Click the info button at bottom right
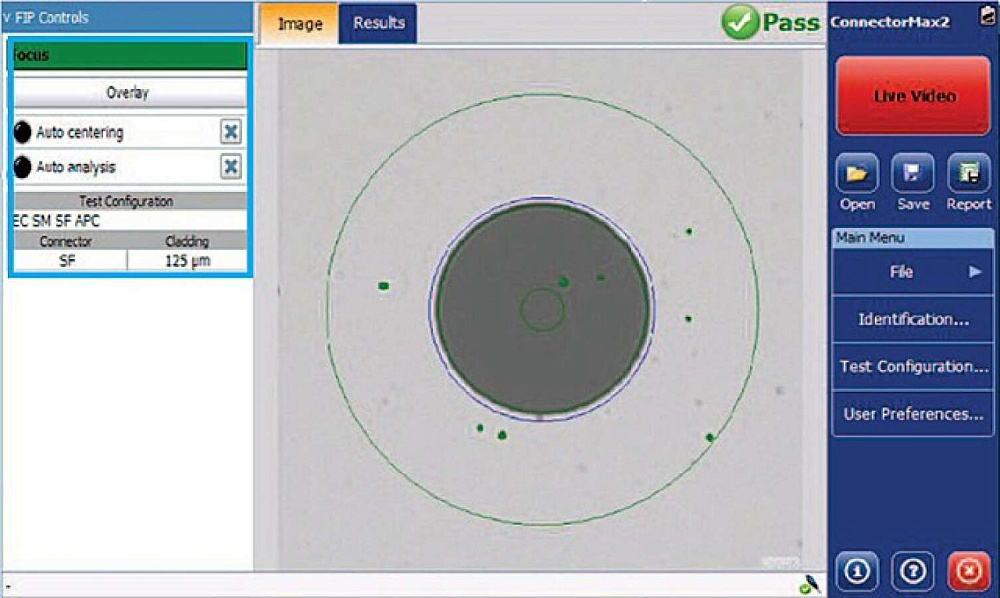1000x598 pixels. [x=857, y=571]
